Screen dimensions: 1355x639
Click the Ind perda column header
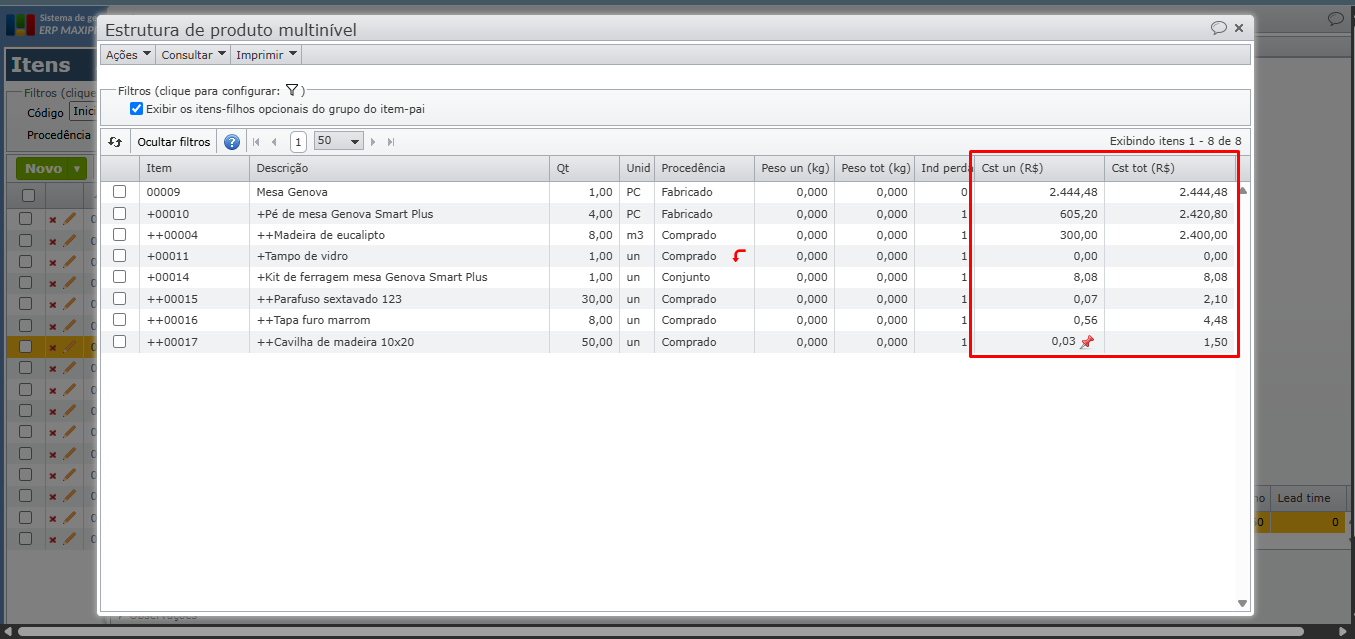944,168
